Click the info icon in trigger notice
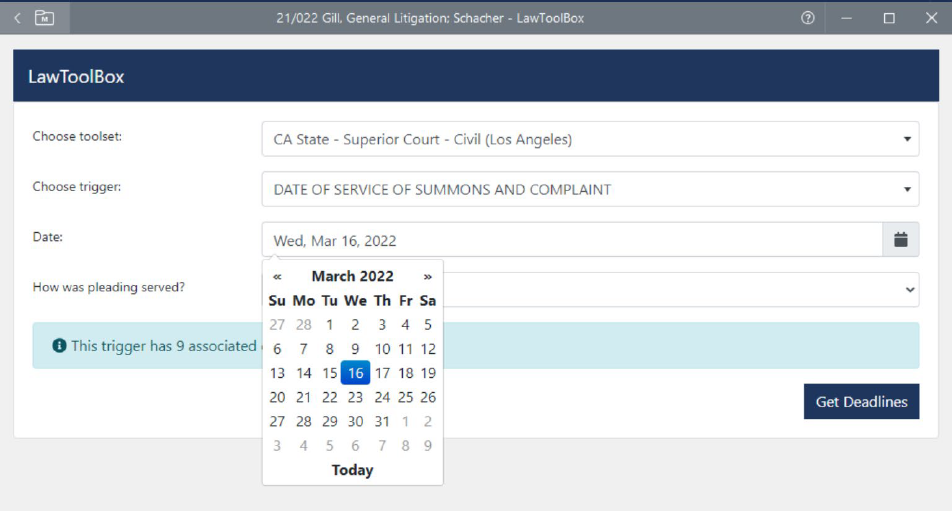This screenshot has width=952, height=511. (59, 346)
